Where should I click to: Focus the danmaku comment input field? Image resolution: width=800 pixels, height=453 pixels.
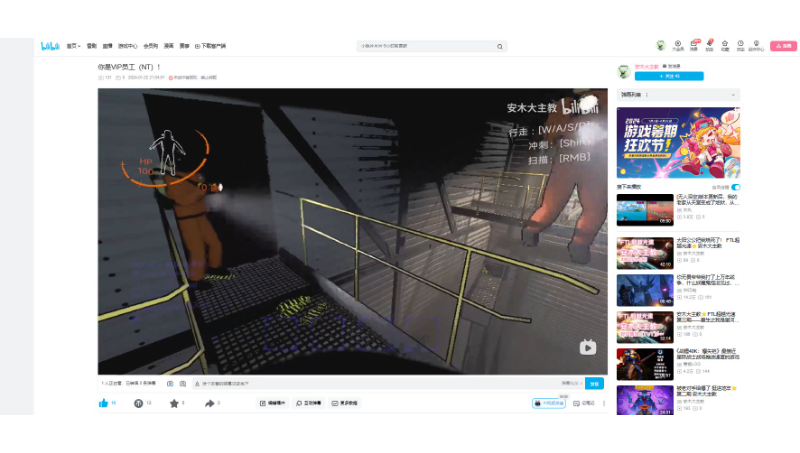coord(378,384)
